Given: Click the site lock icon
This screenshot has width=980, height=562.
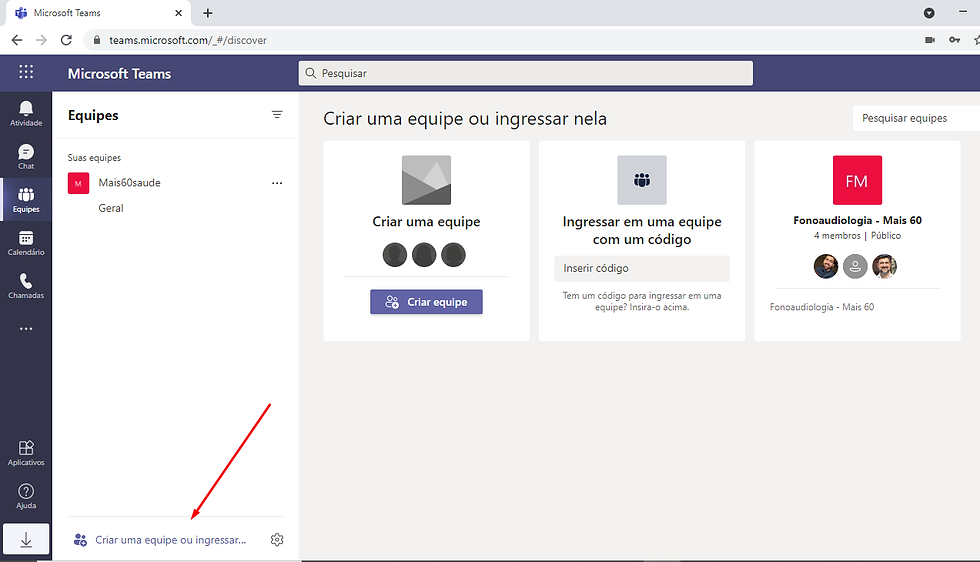Looking at the screenshot, I should coord(96,40).
